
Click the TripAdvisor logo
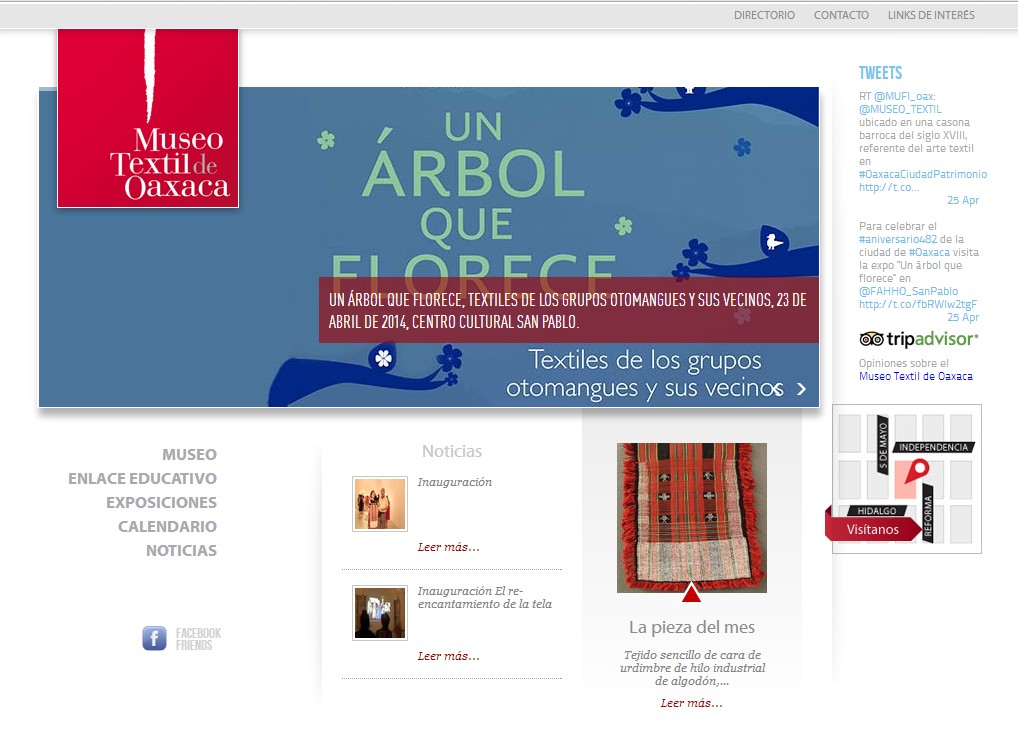pyautogui.click(x=918, y=339)
